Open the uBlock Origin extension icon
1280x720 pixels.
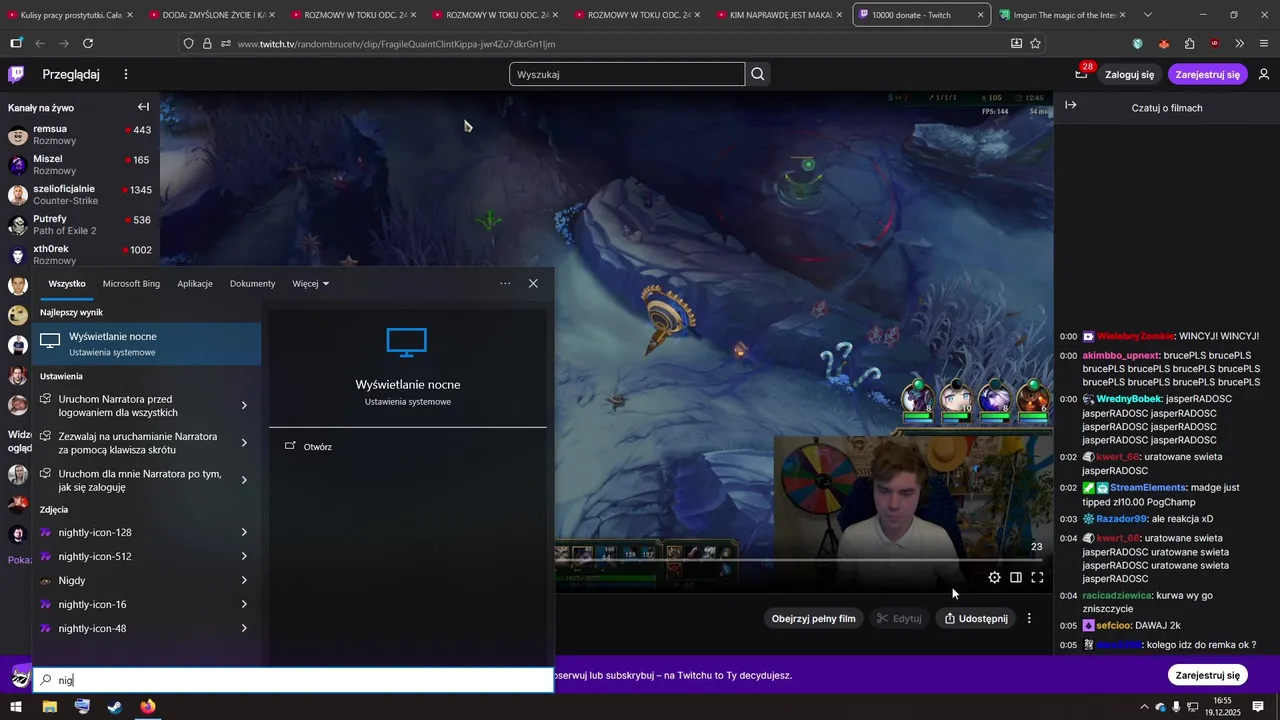tap(1215, 44)
